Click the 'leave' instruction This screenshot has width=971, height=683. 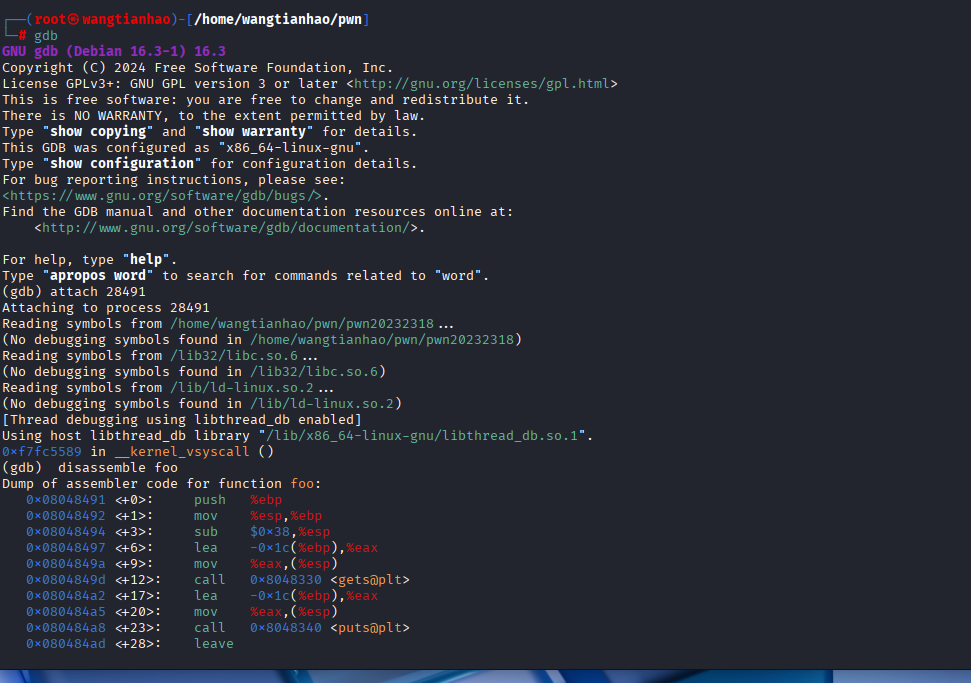pyautogui.click(x=214, y=644)
